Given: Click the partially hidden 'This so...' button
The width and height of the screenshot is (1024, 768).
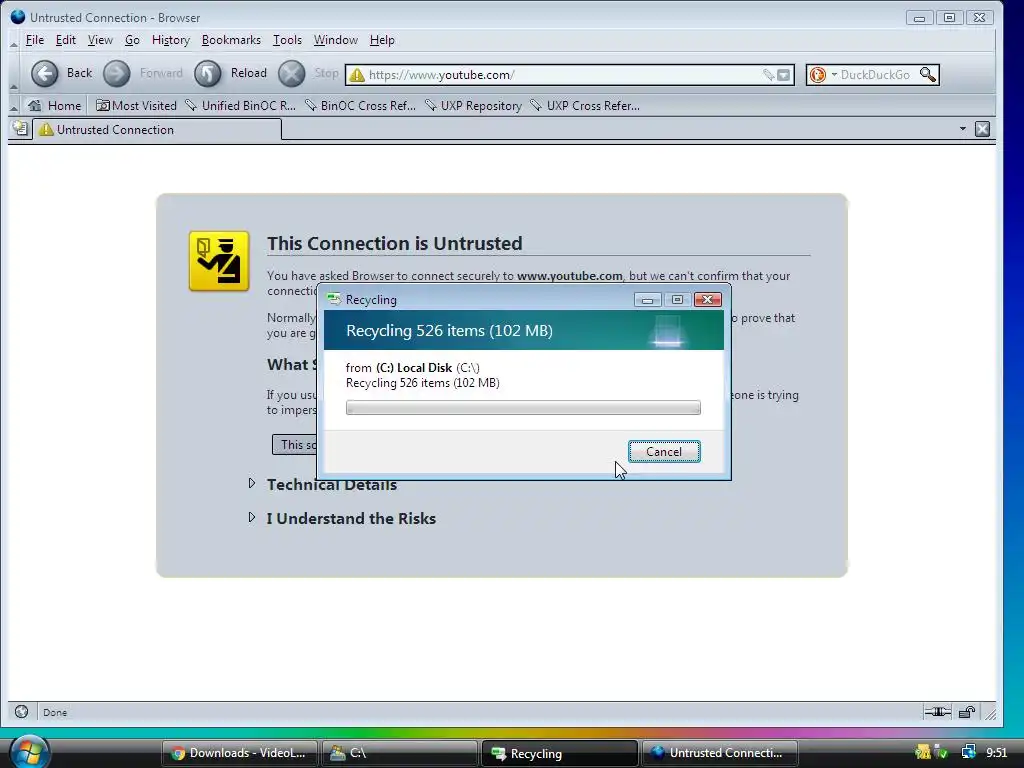Looking at the screenshot, I should tap(295, 445).
